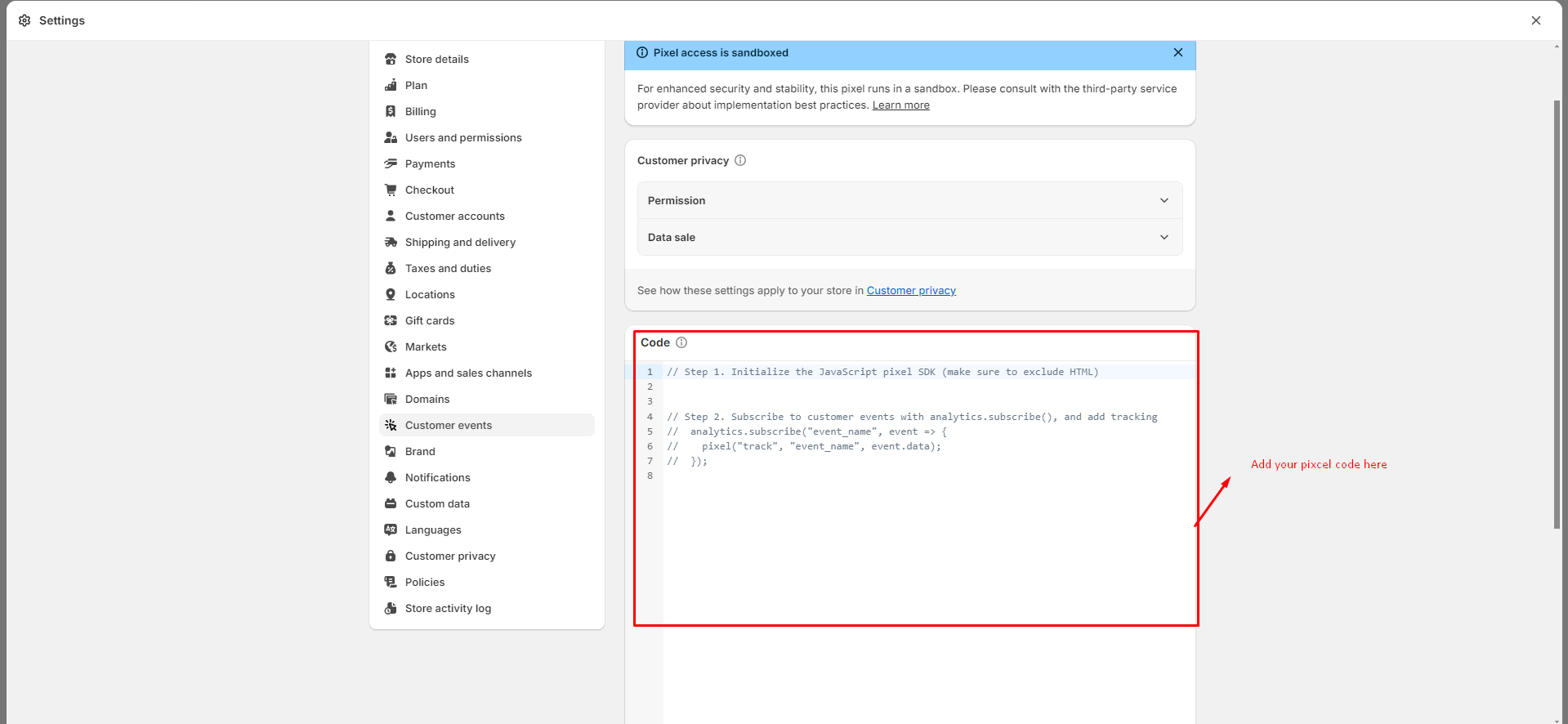Open the Customer privacy hyperlink
This screenshot has height=724, width=1568.
[x=911, y=290]
